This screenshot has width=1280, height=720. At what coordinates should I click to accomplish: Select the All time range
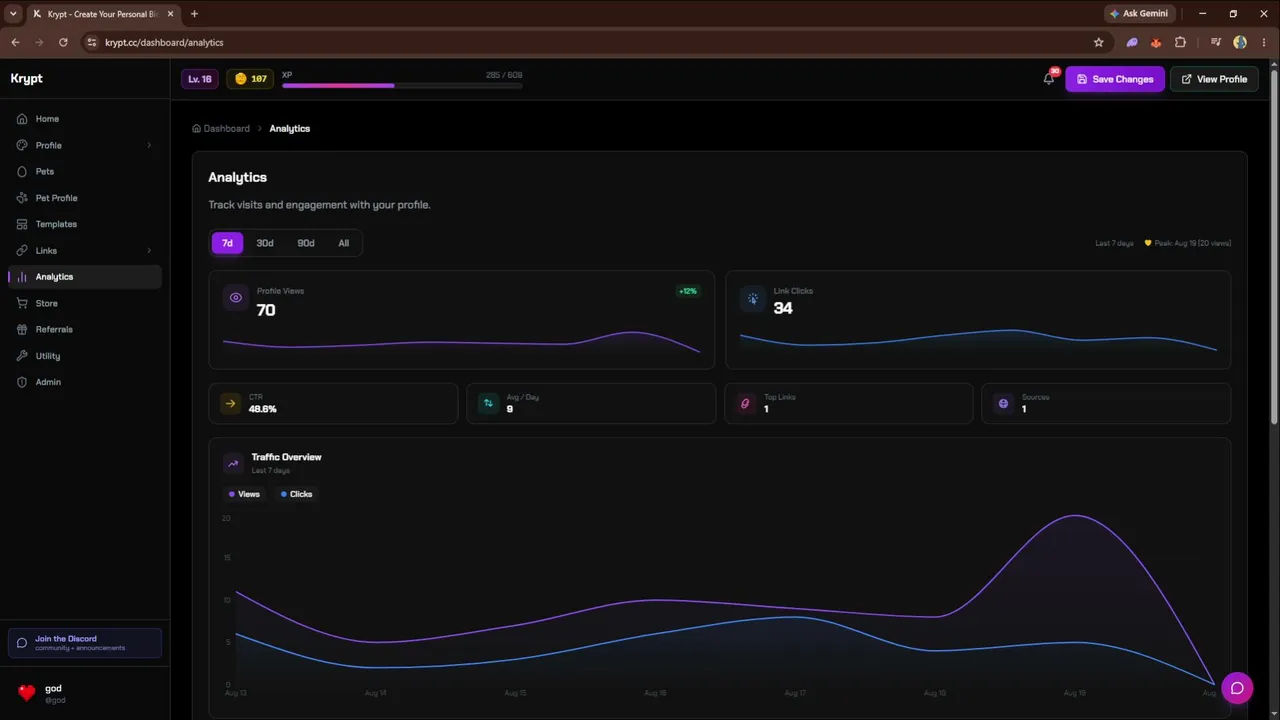[x=344, y=243]
